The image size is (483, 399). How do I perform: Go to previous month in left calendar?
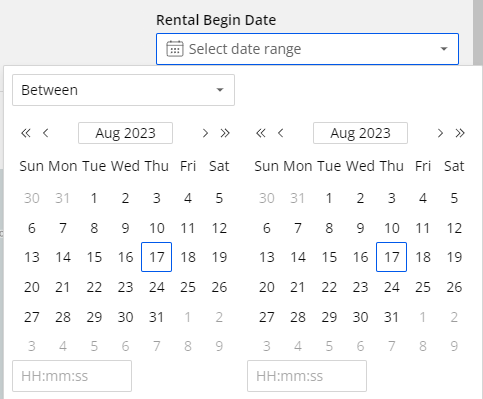(46, 133)
